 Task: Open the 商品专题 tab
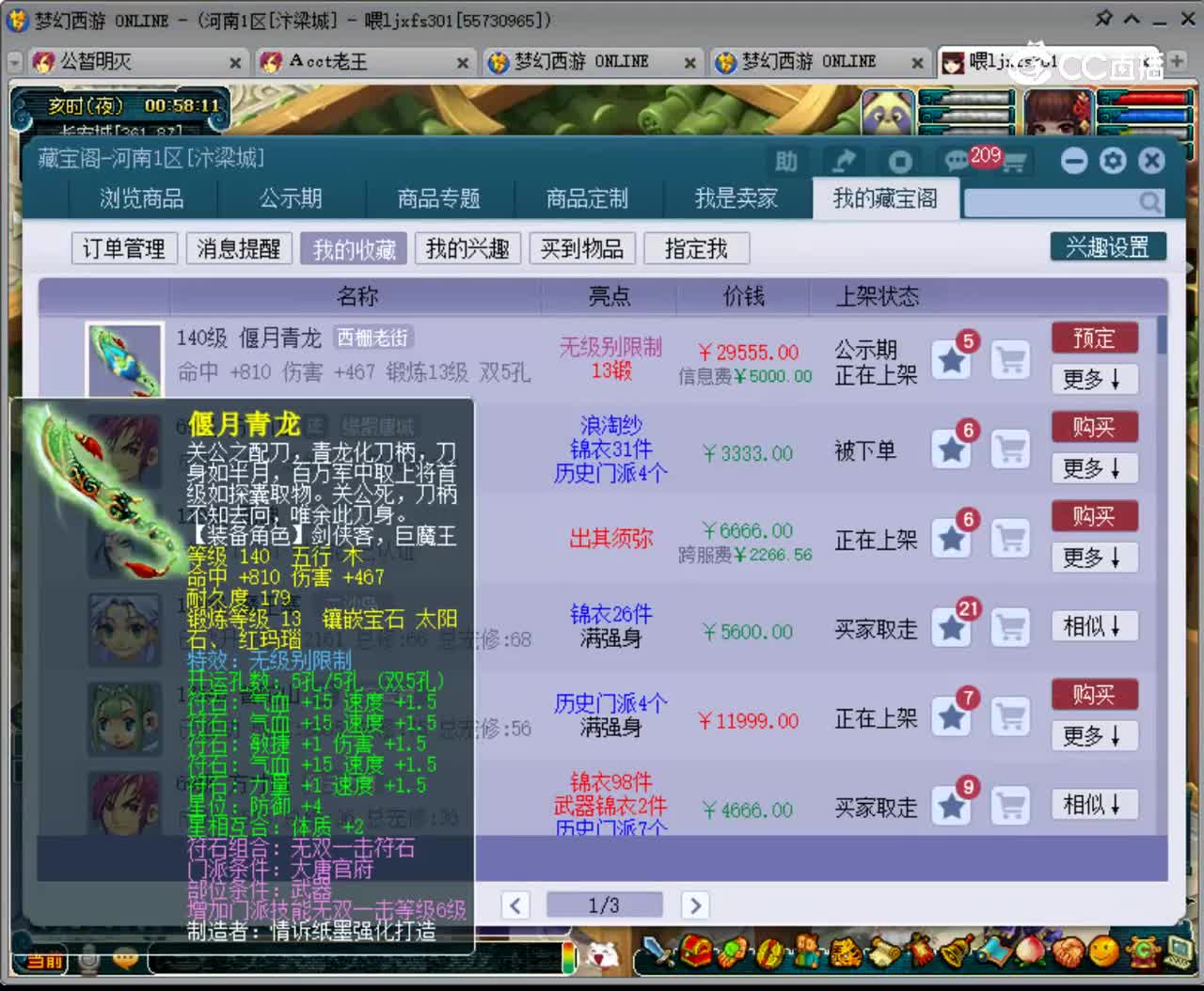tap(439, 198)
